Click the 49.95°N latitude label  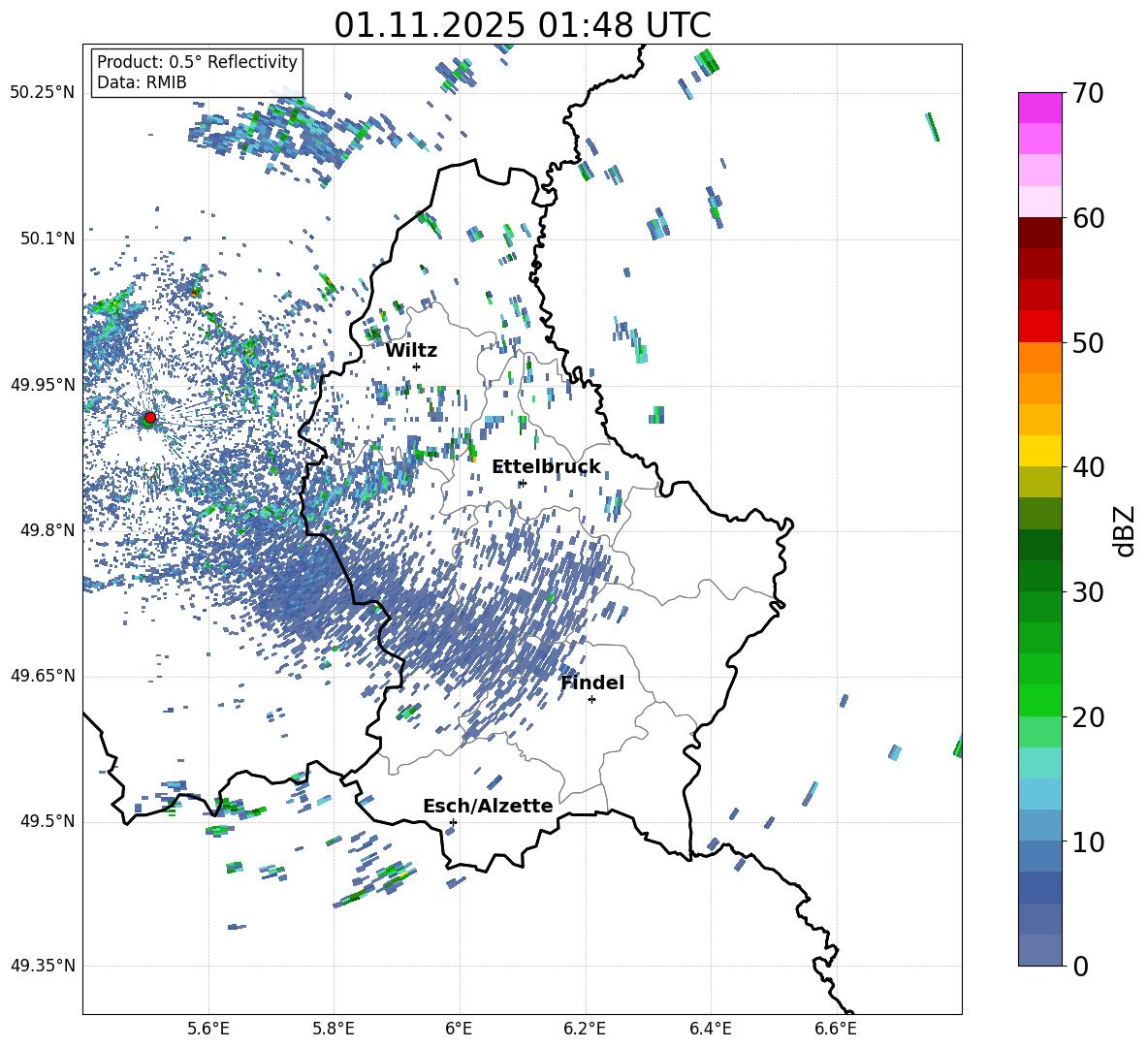[43, 385]
